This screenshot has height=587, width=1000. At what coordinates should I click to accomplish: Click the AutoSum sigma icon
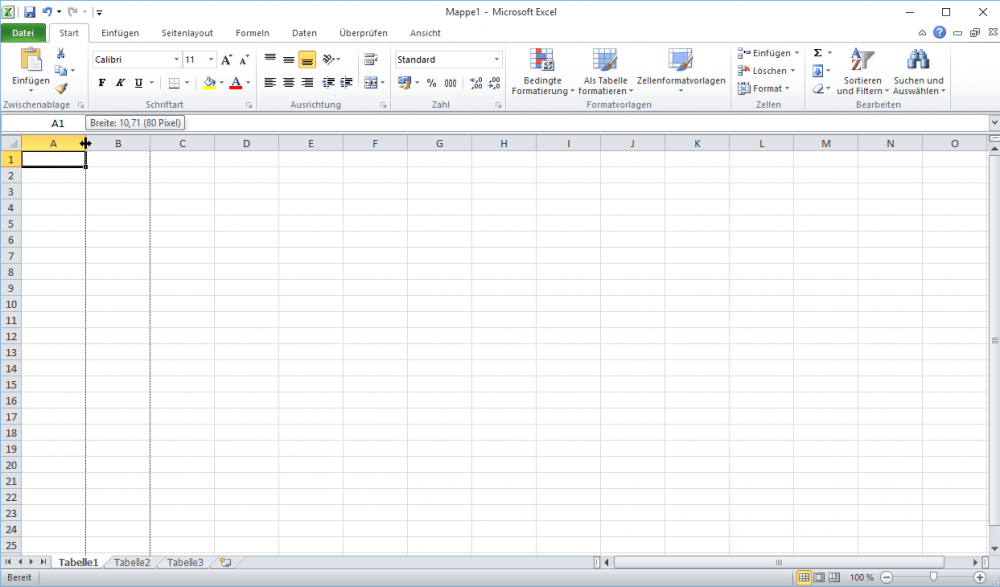818,53
